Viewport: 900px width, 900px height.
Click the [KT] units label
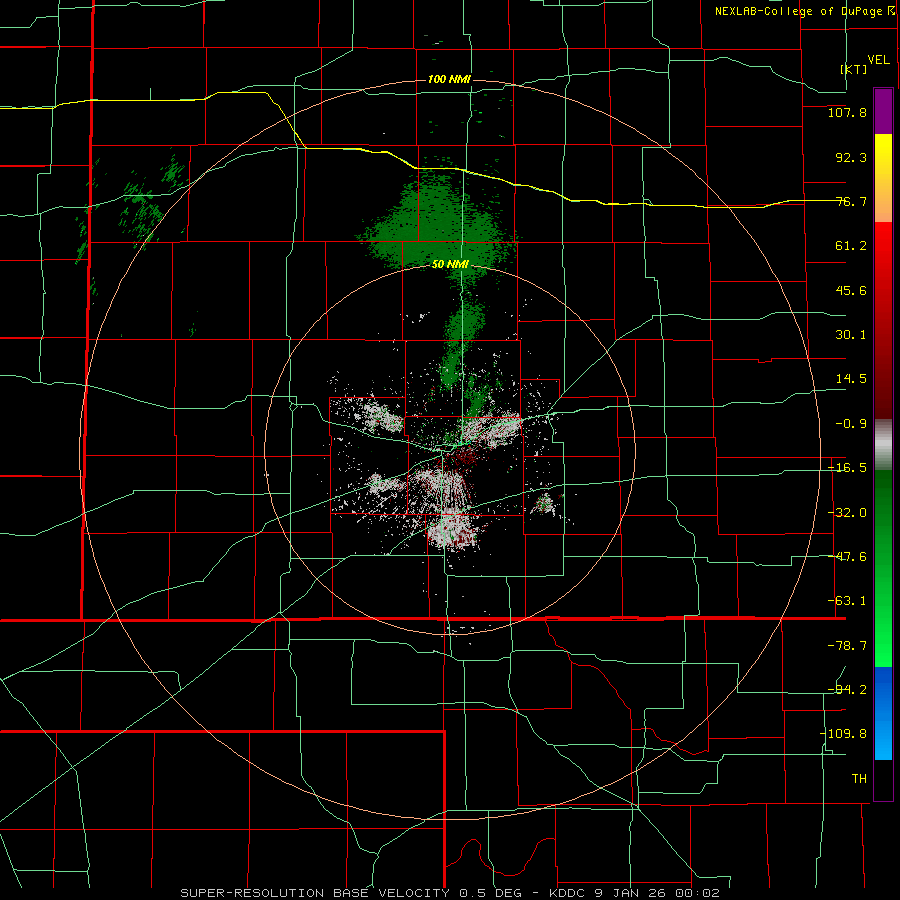[854, 69]
